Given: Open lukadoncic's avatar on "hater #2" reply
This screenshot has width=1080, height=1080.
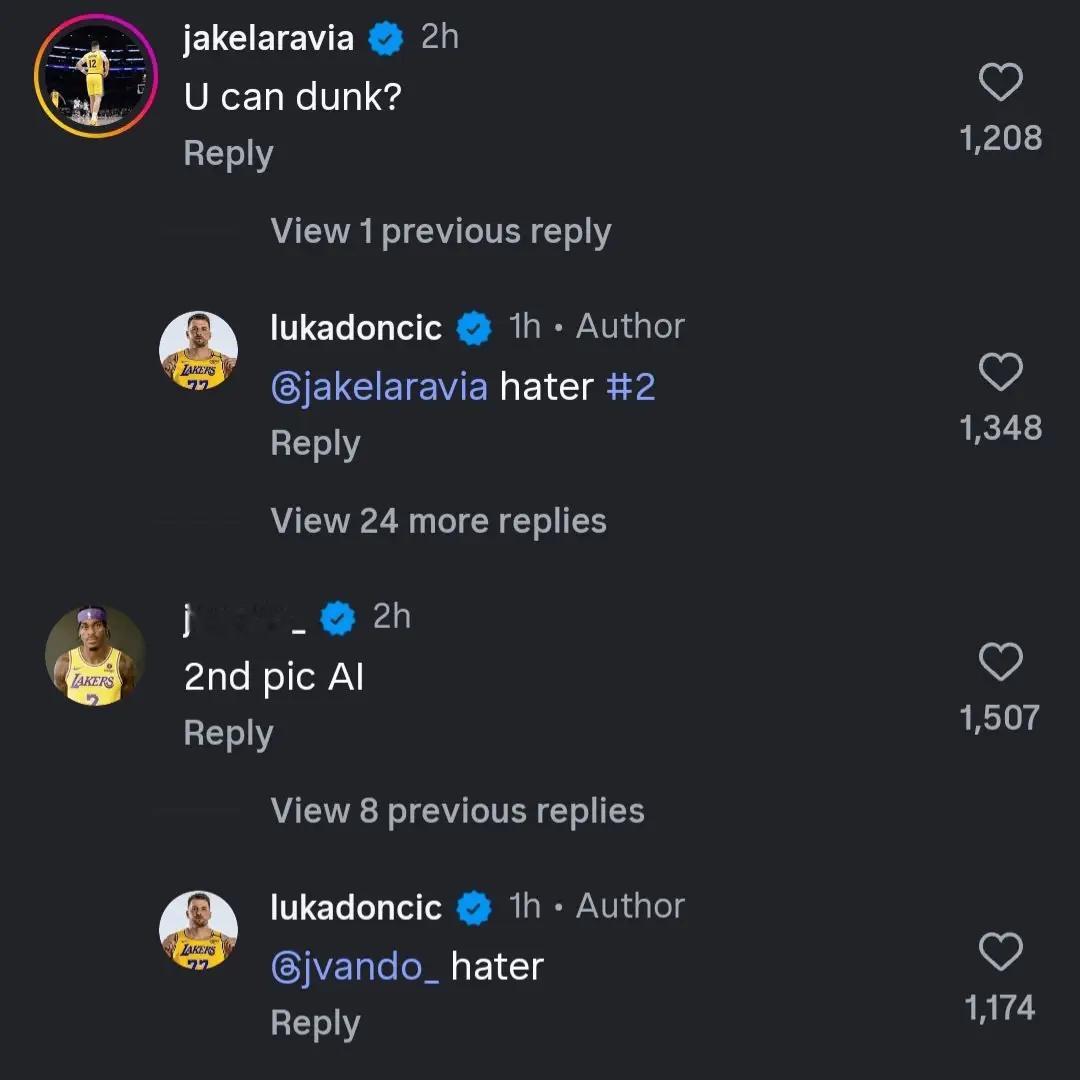Looking at the screenshot, I should click(x=199, y=351).
